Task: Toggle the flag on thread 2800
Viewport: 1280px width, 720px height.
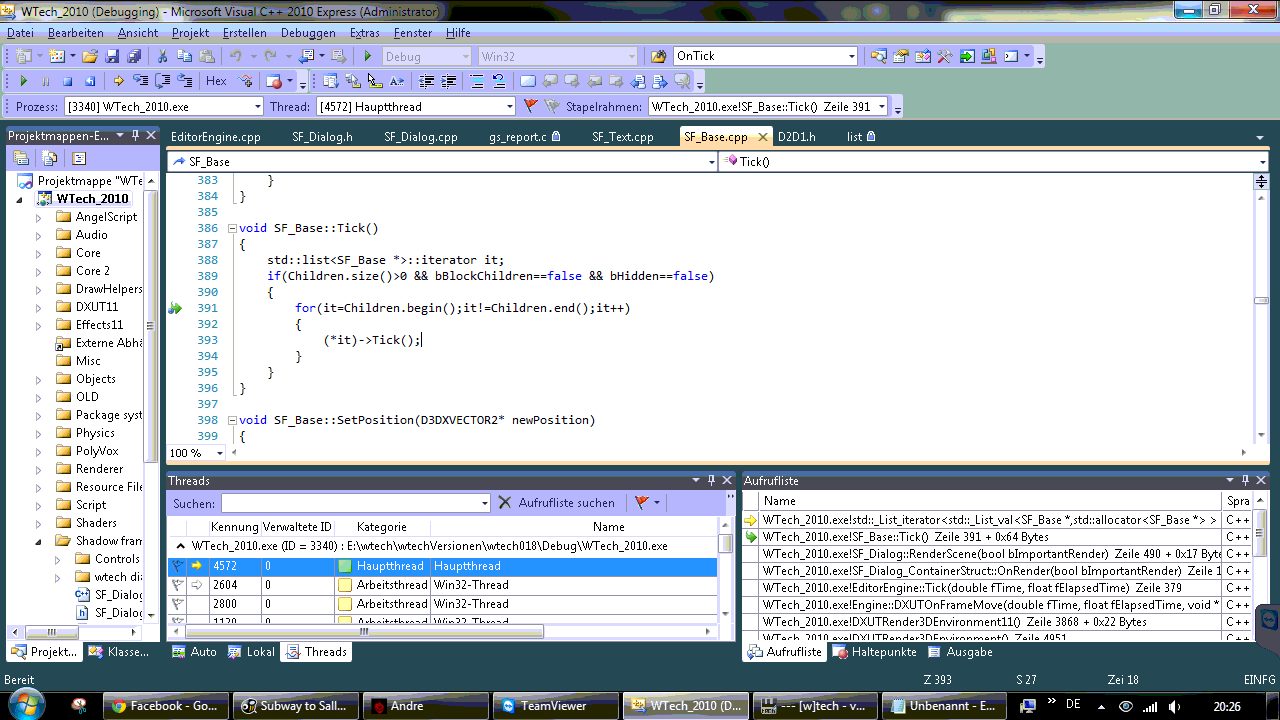Action: (177, 604)
